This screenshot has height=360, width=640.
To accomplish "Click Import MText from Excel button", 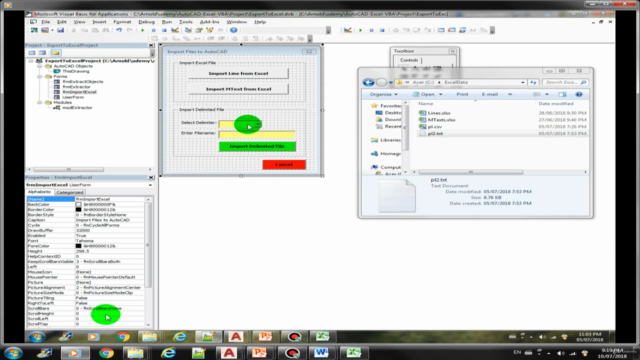I will point(238,89).
